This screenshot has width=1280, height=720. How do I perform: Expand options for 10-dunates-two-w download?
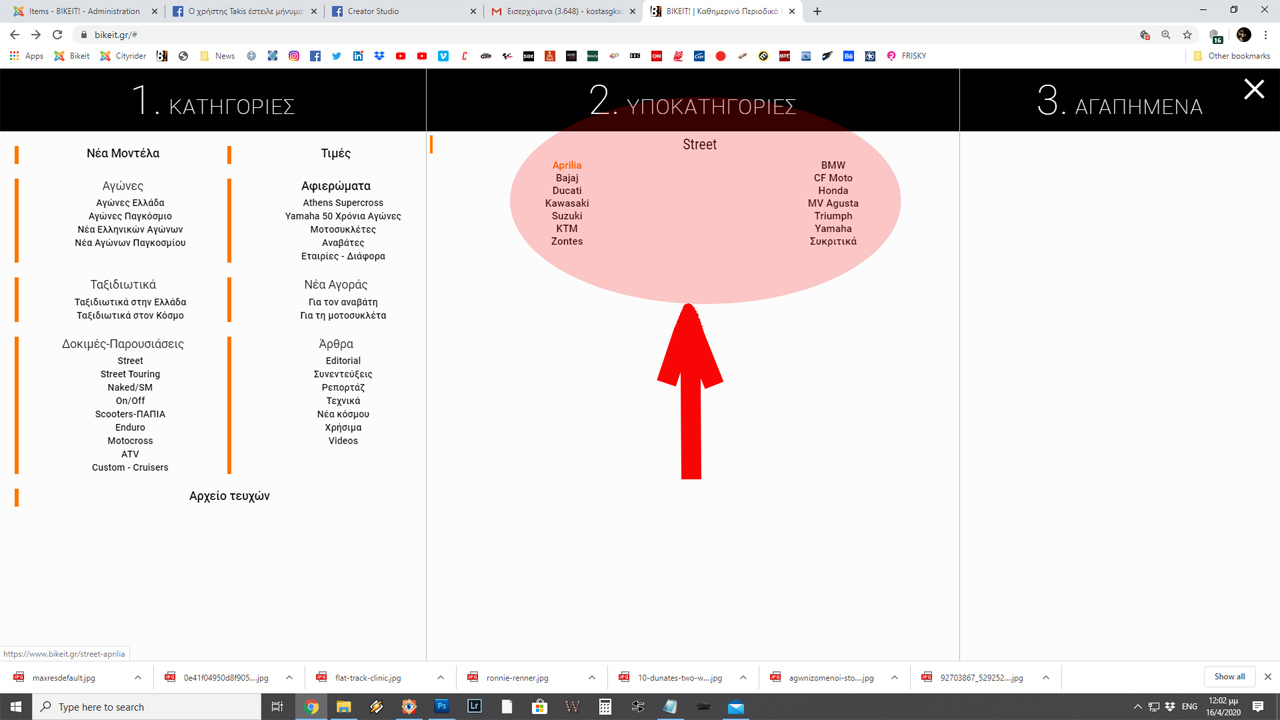tap(743, 677)
